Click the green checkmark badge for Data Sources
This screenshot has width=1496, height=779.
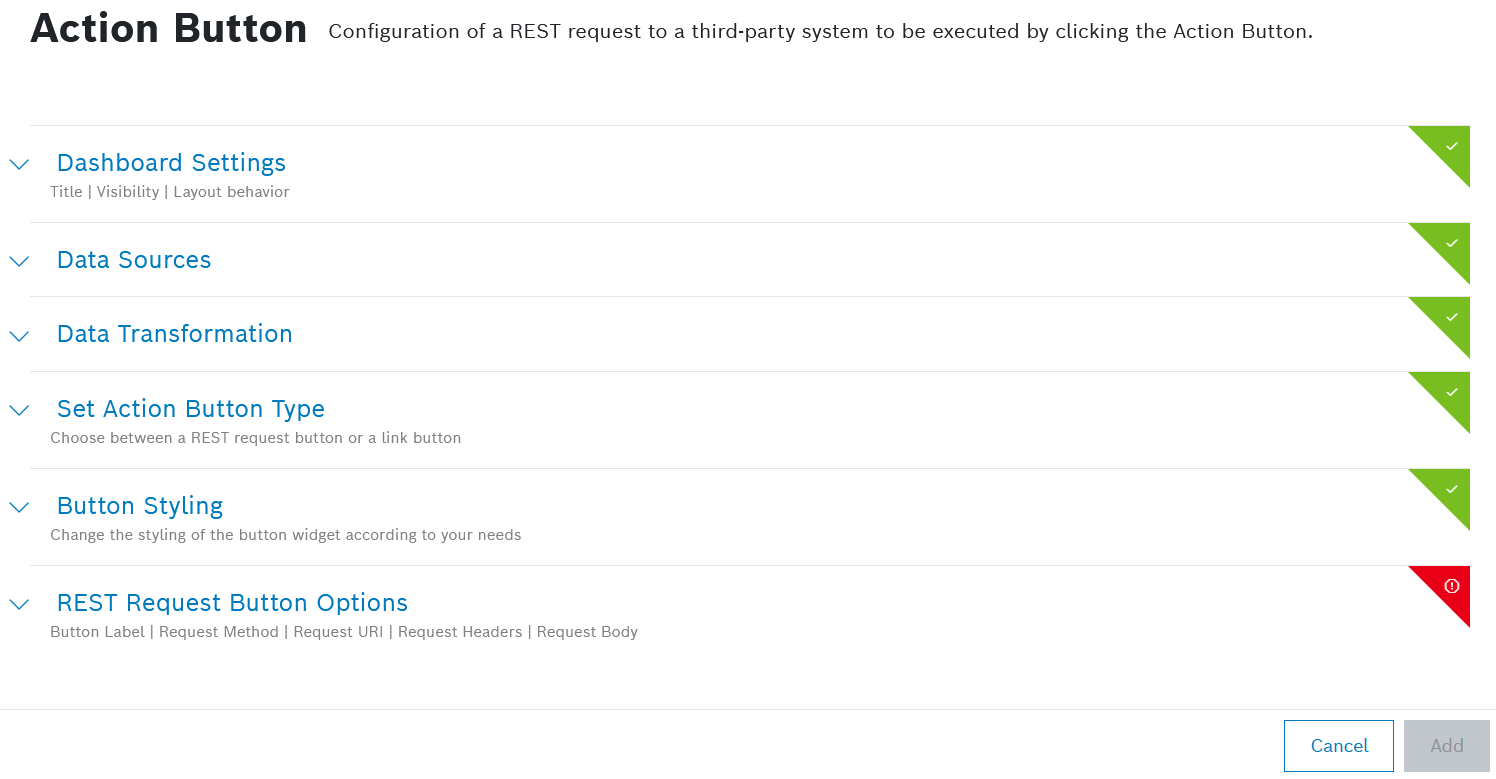coord(1451,243)
